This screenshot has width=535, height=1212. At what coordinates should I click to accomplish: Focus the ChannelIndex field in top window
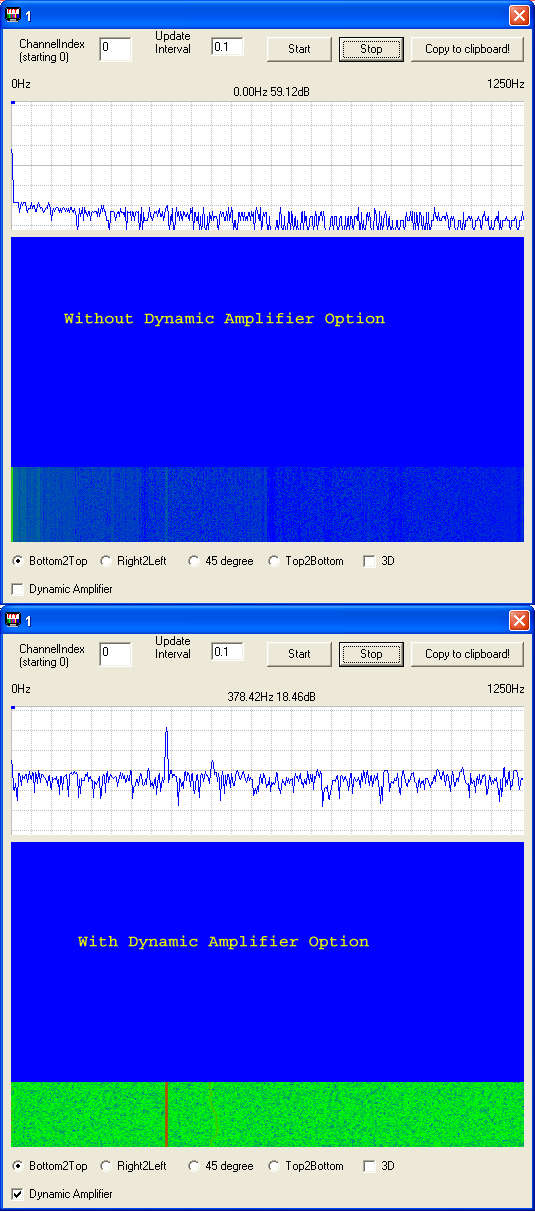(115, 49)
